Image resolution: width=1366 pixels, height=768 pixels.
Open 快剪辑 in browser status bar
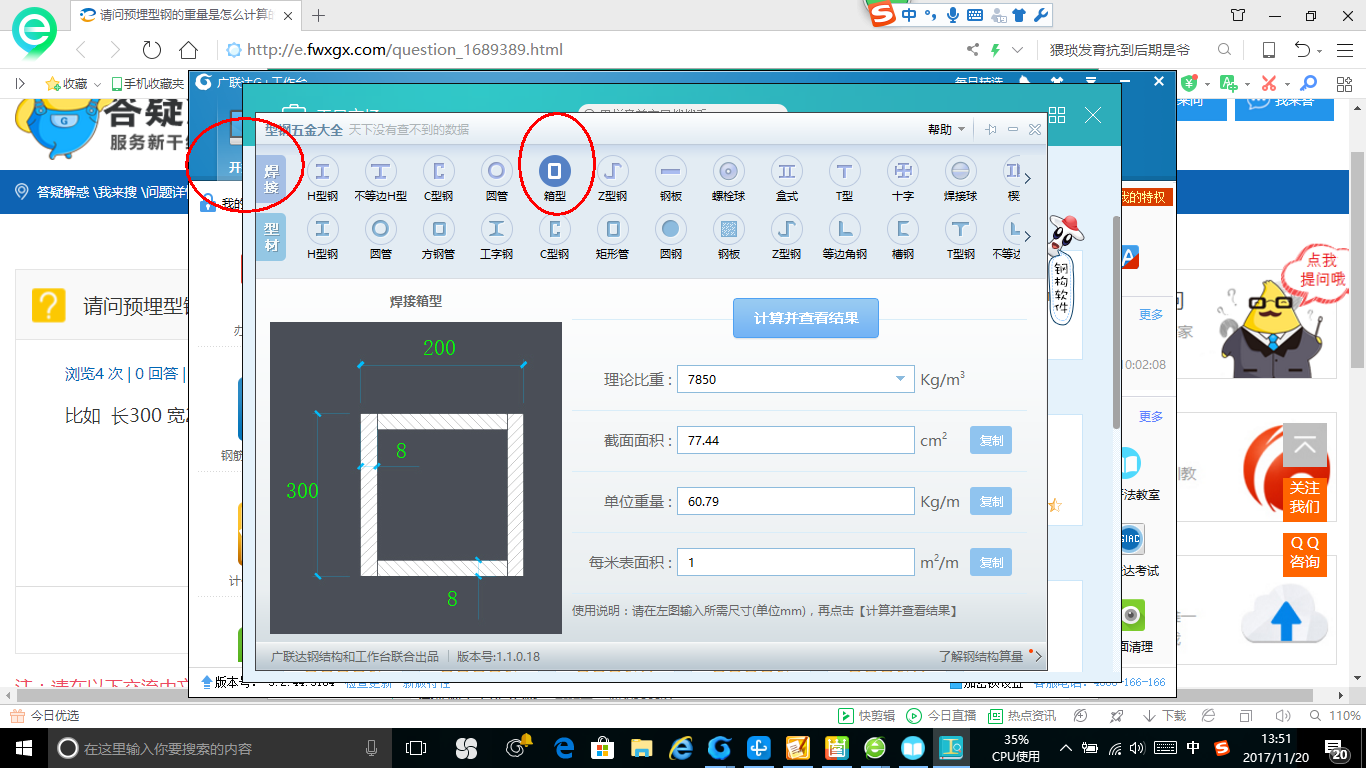coord(866,716)
